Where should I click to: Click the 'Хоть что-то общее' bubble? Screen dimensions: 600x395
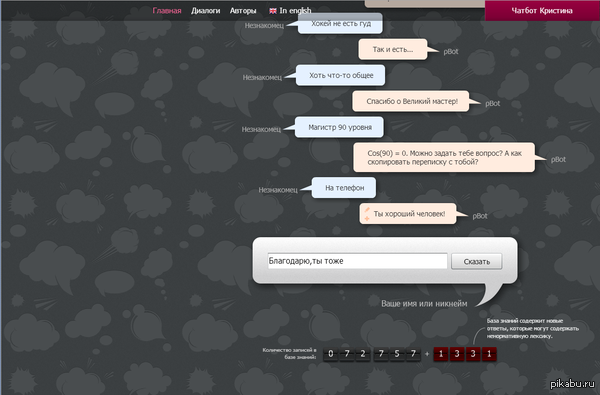pyautogui.click(x=341, y=75)
